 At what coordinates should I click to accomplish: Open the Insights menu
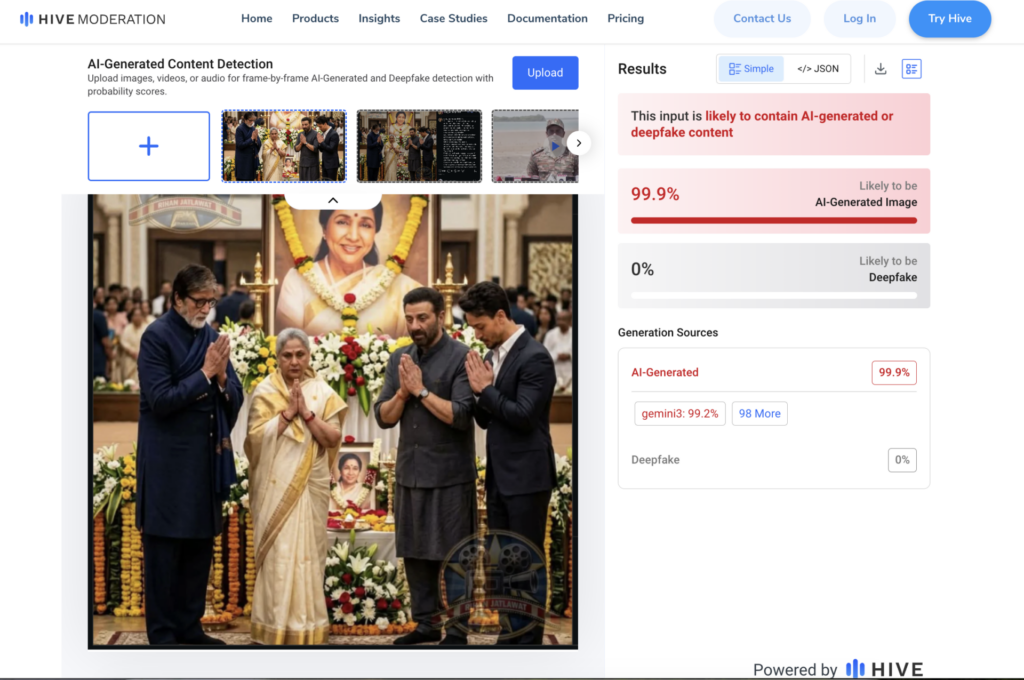(379, 19)
